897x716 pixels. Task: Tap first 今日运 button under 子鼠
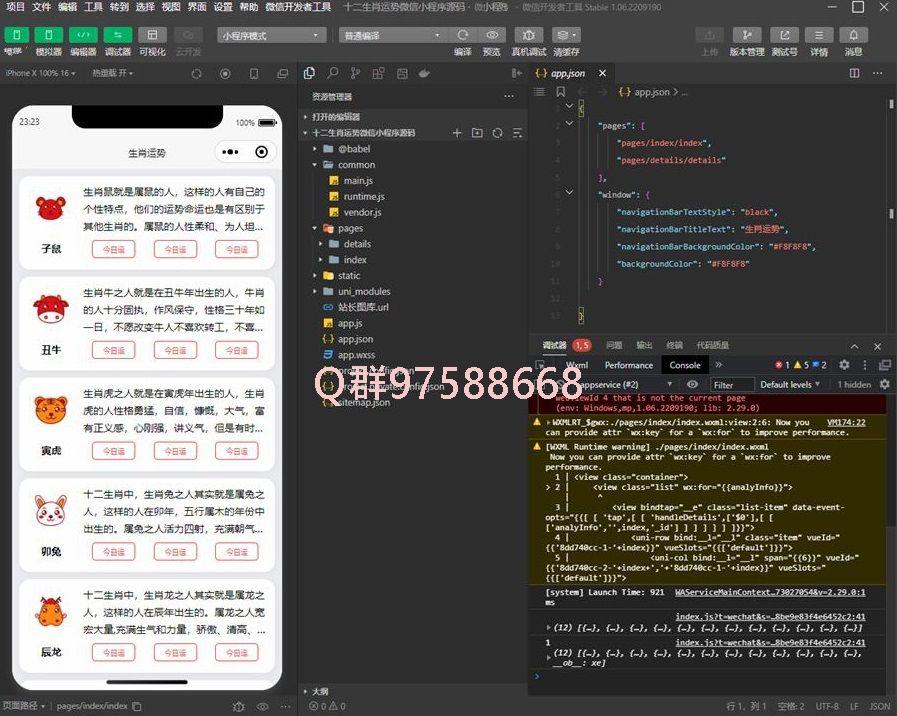pyautogui.click(x=113, y=249)
